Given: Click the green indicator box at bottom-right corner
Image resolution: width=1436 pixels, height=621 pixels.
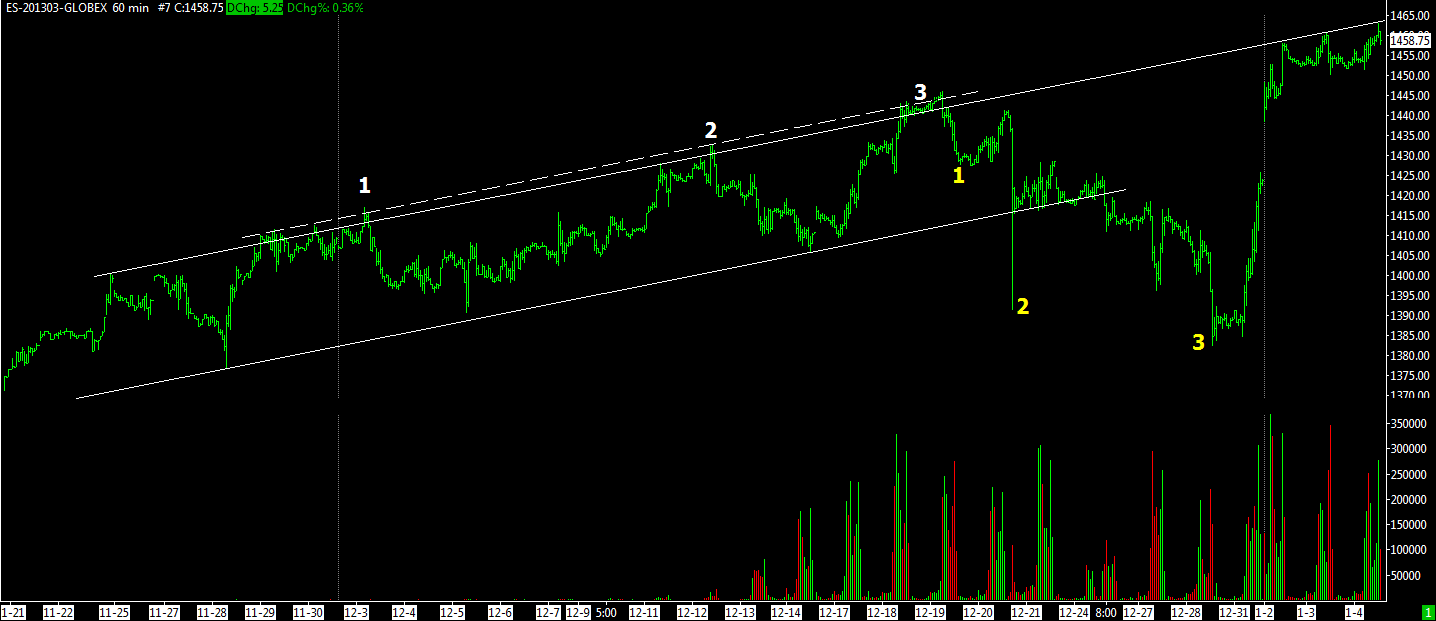Looking at the screenshot, I should coord(1427,611).
